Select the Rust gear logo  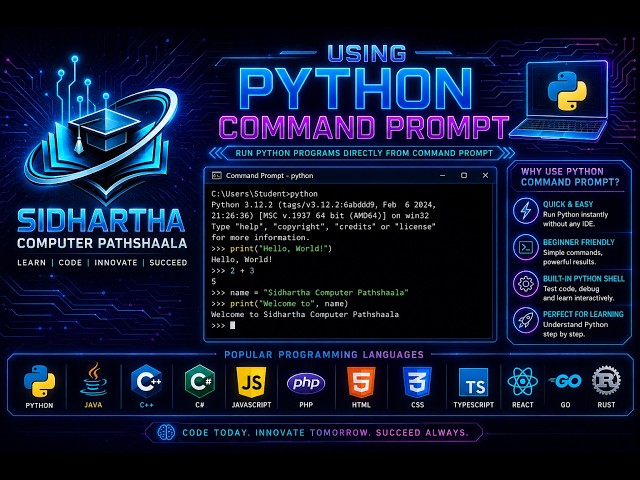pos(607,380)
